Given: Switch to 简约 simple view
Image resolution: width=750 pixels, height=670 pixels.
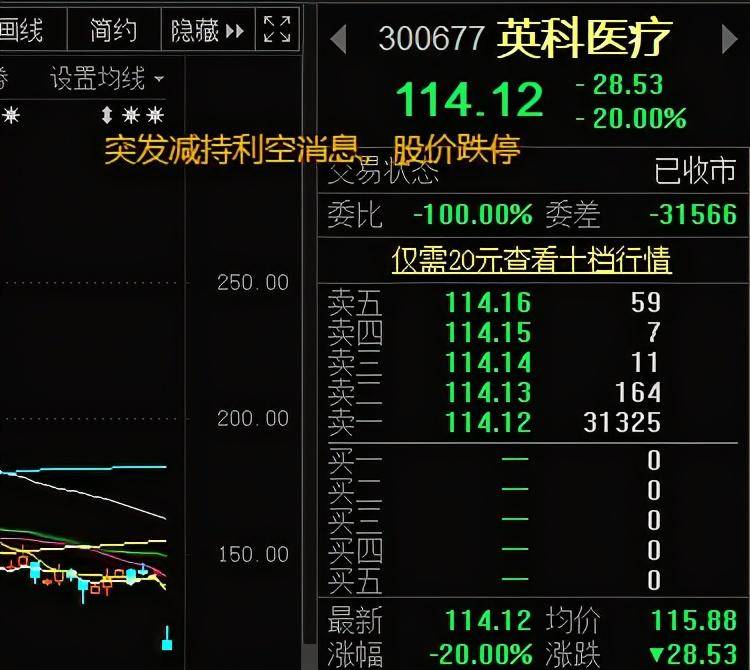Looking at the screenshot, I should [x=114, y=30].
